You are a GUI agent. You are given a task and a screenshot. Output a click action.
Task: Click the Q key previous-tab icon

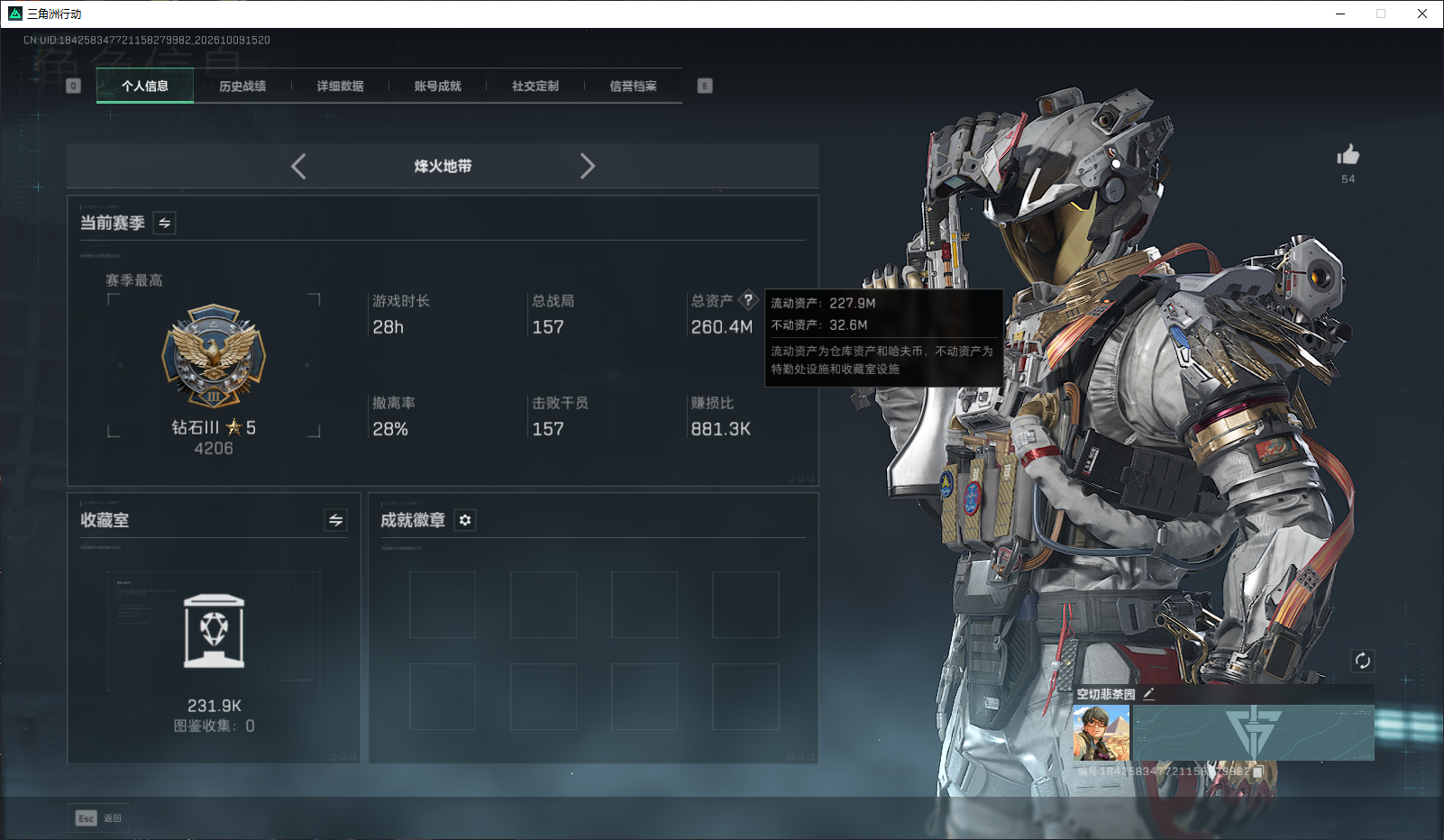coord(74,86)
